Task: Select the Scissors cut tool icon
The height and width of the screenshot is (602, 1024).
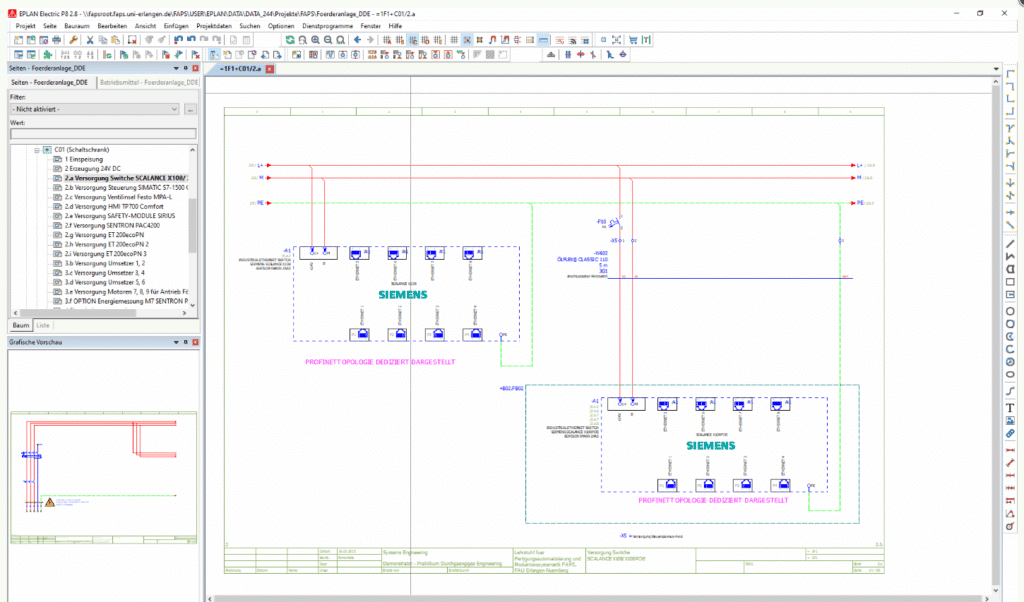Action: [90, 38]
